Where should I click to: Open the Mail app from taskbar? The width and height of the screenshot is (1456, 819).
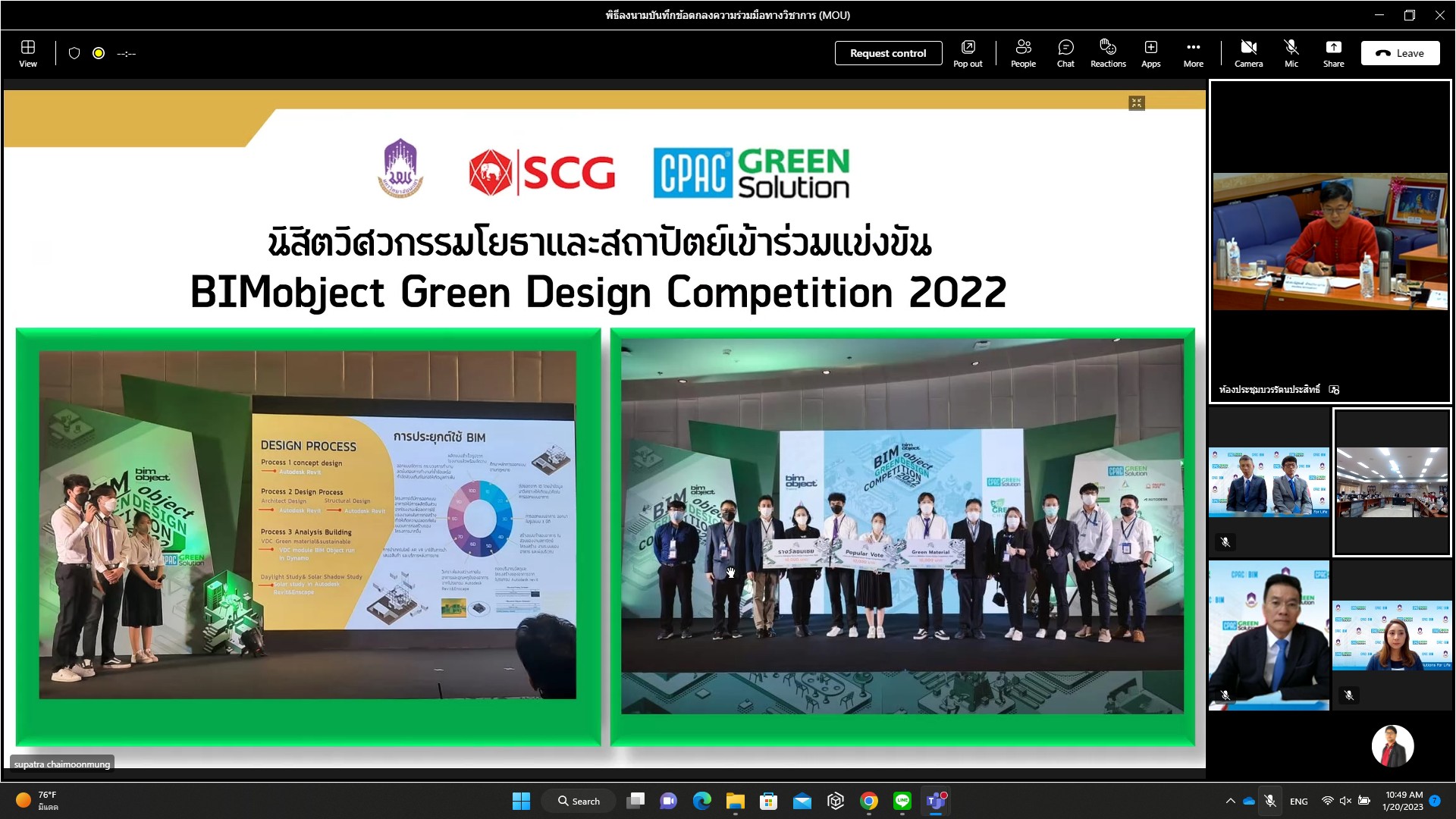click(802, 801)
